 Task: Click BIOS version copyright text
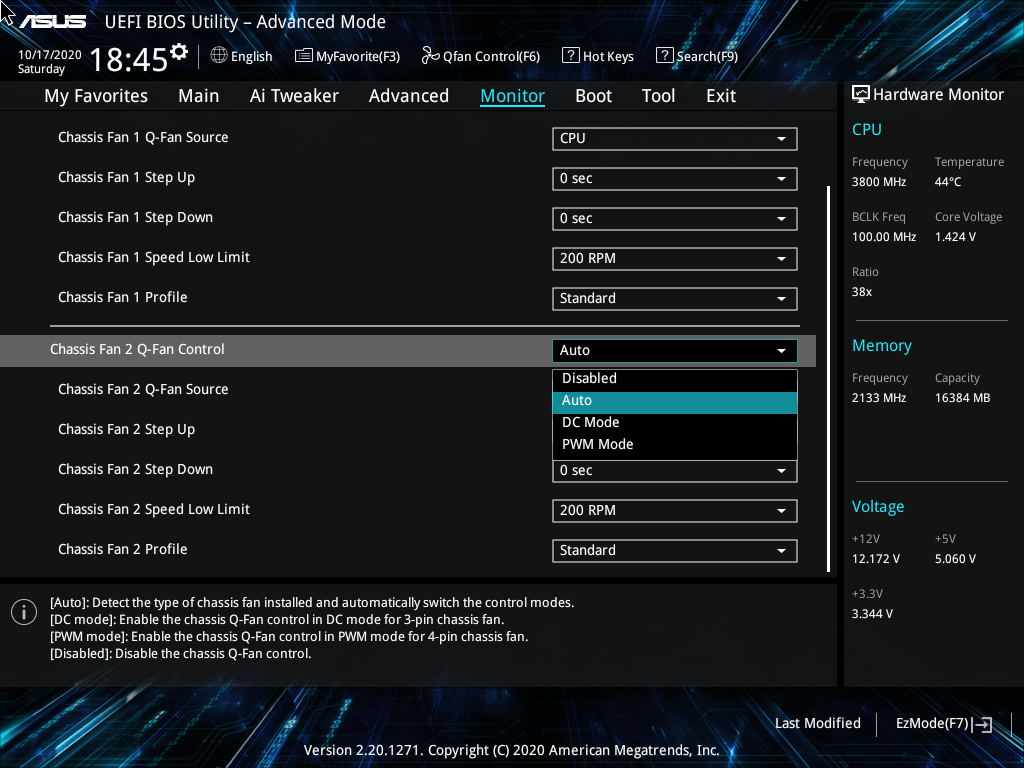point(511,750)
